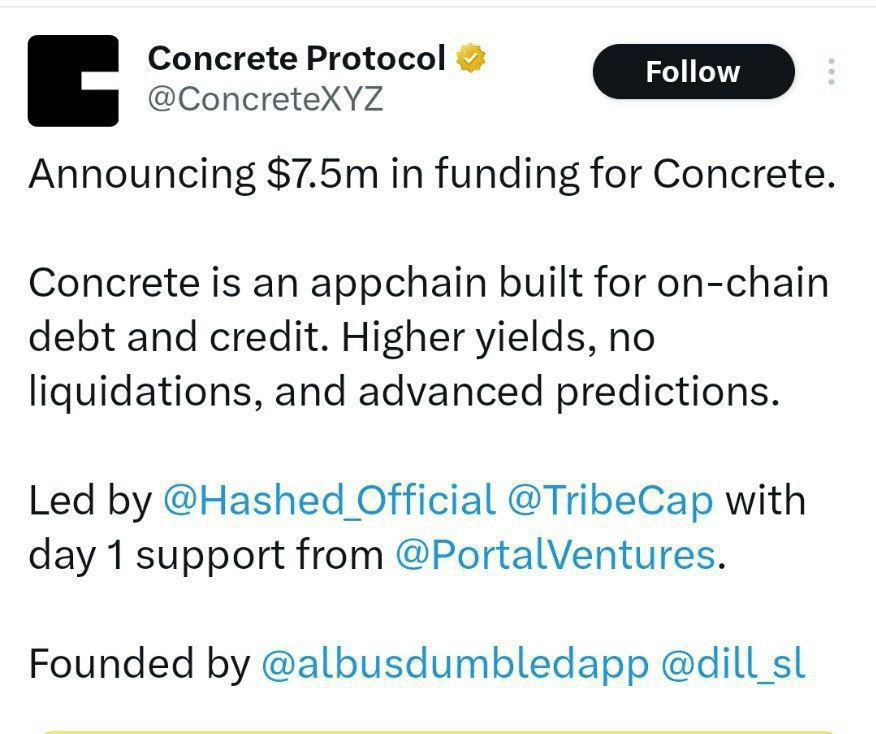Click the @dill_sl founder mention
Image resolution: width=876 pixels, height=734 pixels.
(732, 664)
